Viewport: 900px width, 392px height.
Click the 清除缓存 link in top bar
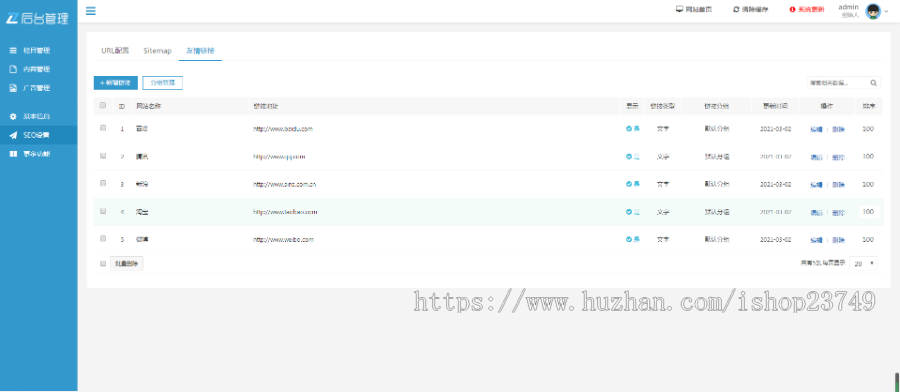[750, 10]
